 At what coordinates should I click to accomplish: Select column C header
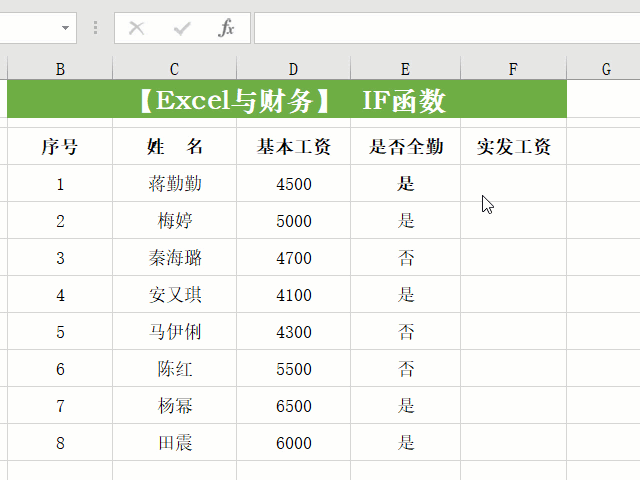[174, 69]
